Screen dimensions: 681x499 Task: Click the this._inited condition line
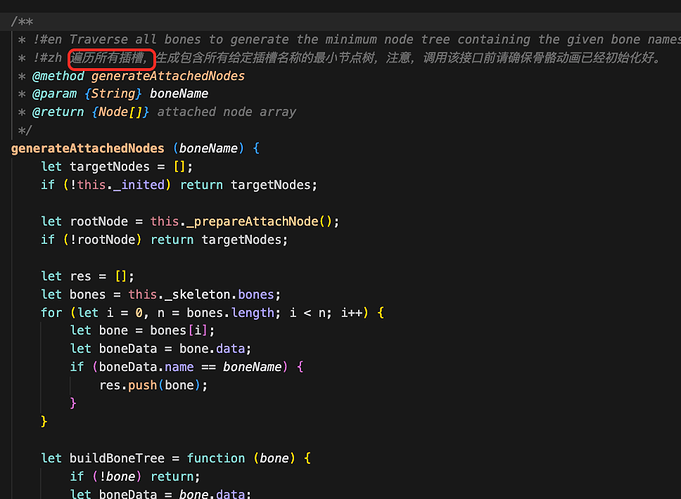click(x=179, y=185)
